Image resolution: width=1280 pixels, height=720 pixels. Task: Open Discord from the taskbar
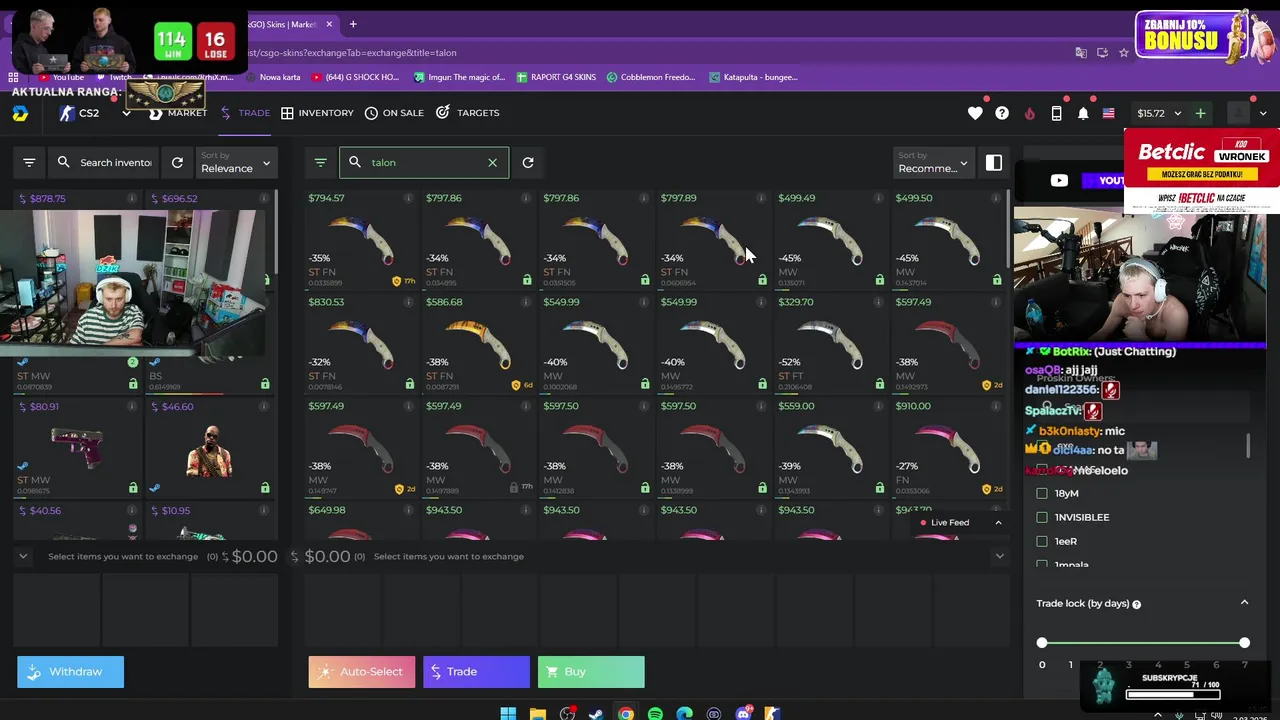(x=743, y=714)
